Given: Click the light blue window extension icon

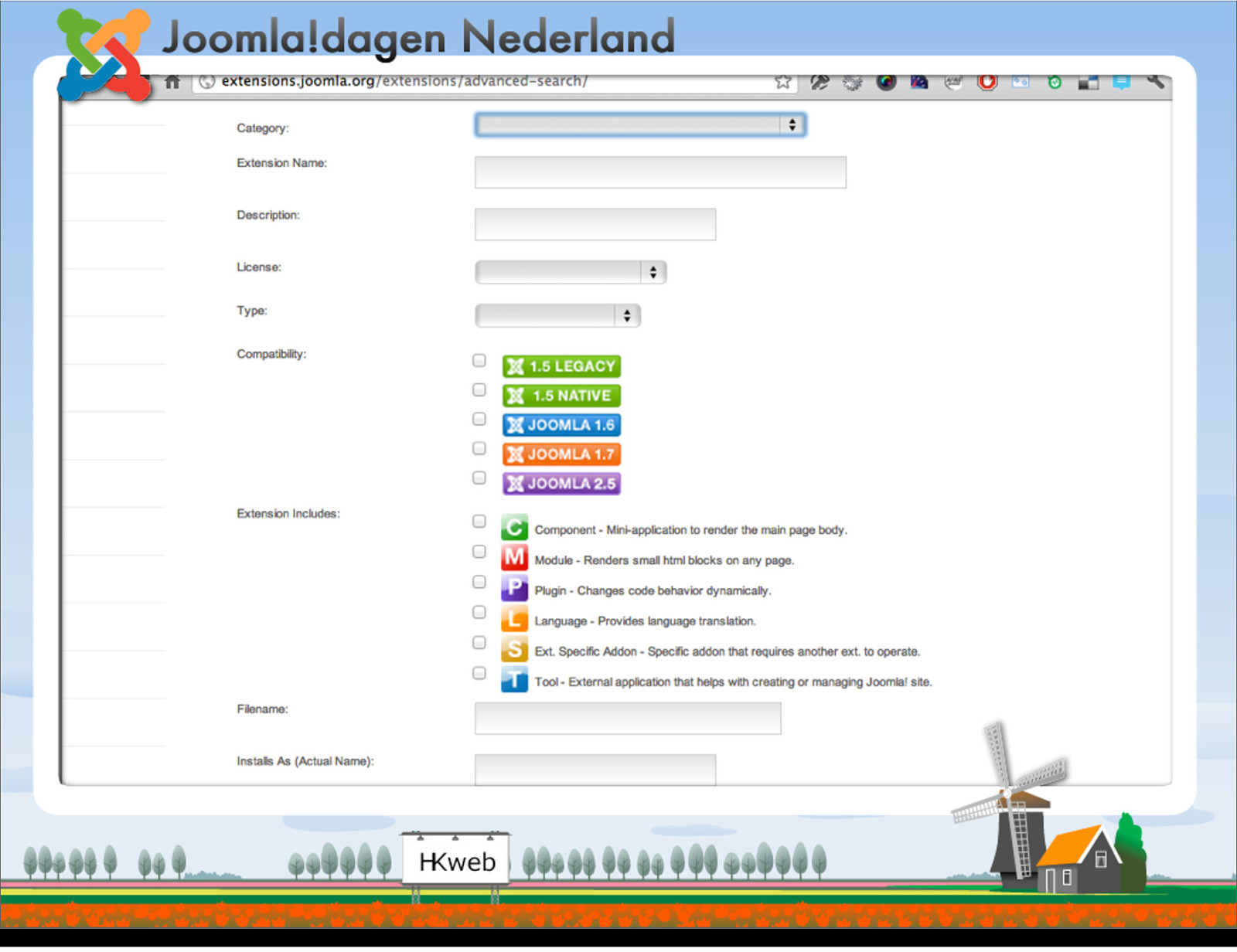Looking at the screenshot, I should (x=1021, y=82).
